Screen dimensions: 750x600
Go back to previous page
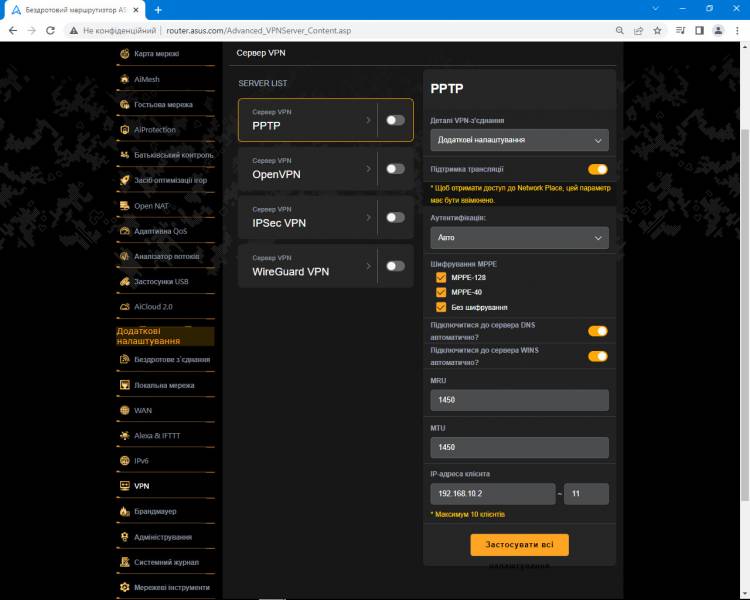tap(13, 31)
